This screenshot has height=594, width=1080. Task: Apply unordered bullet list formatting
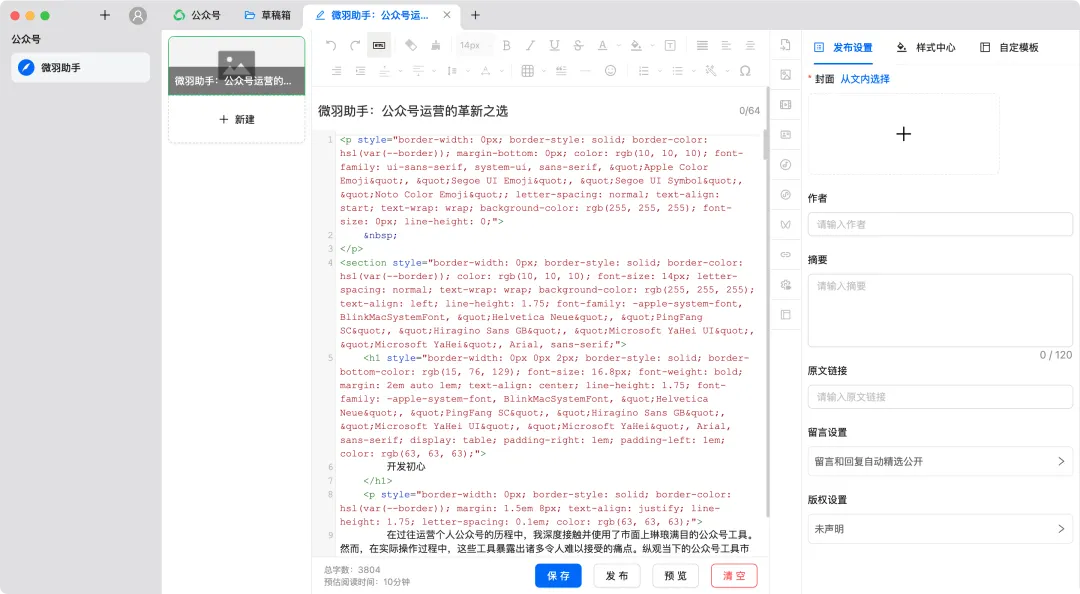[x=677, y=71]
